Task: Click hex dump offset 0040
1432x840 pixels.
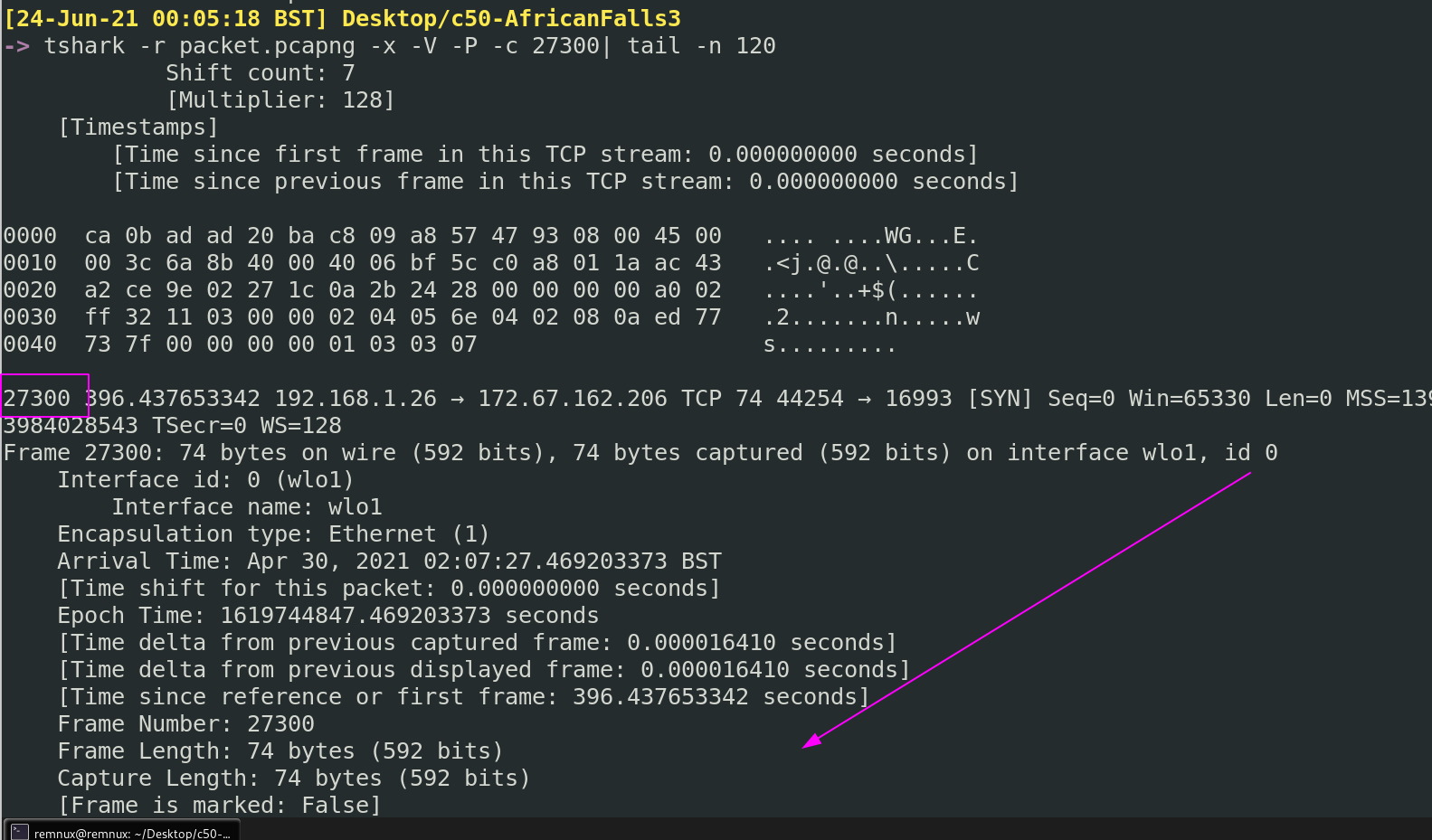Action: [x=30, y=344]
